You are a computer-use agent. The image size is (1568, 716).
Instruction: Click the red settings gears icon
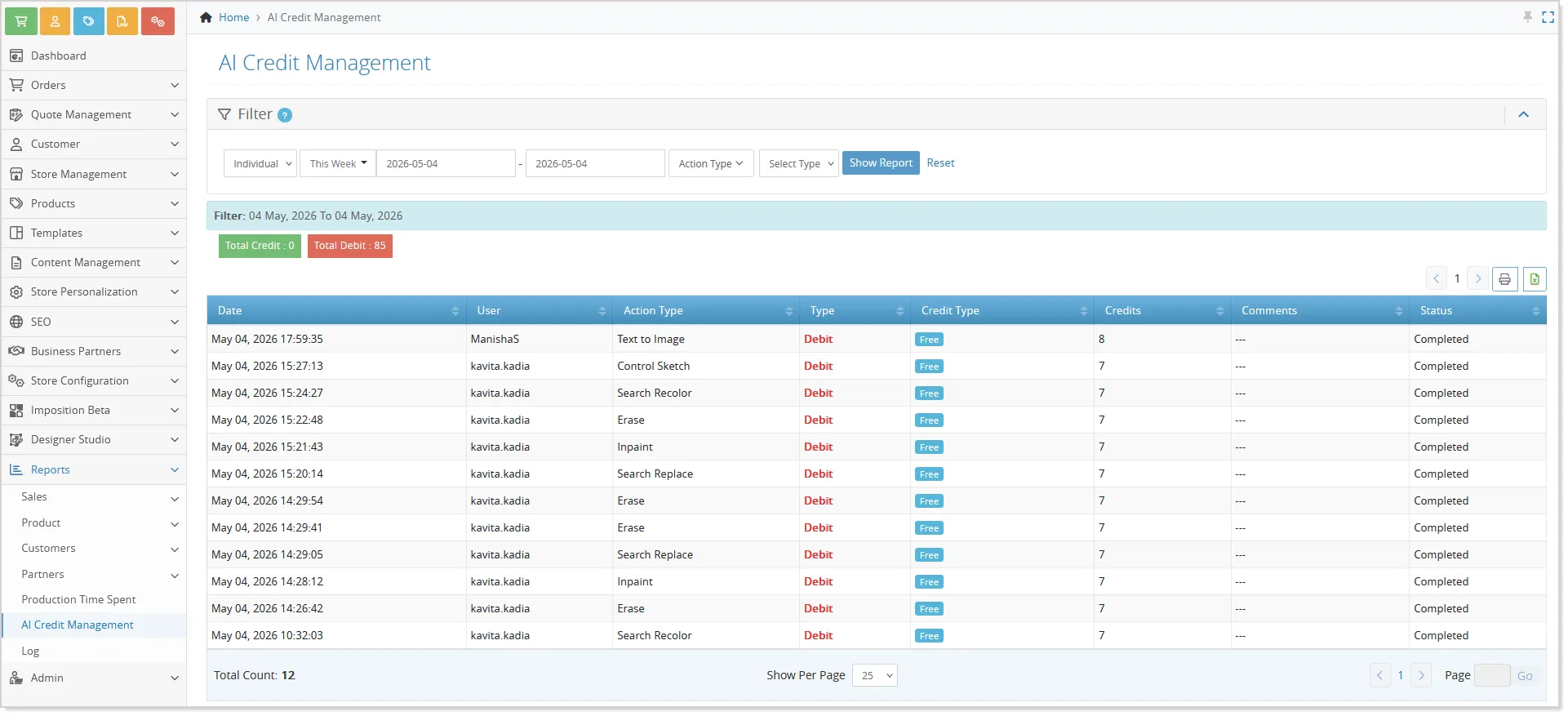pyautogui.click(x=158, y=21)
